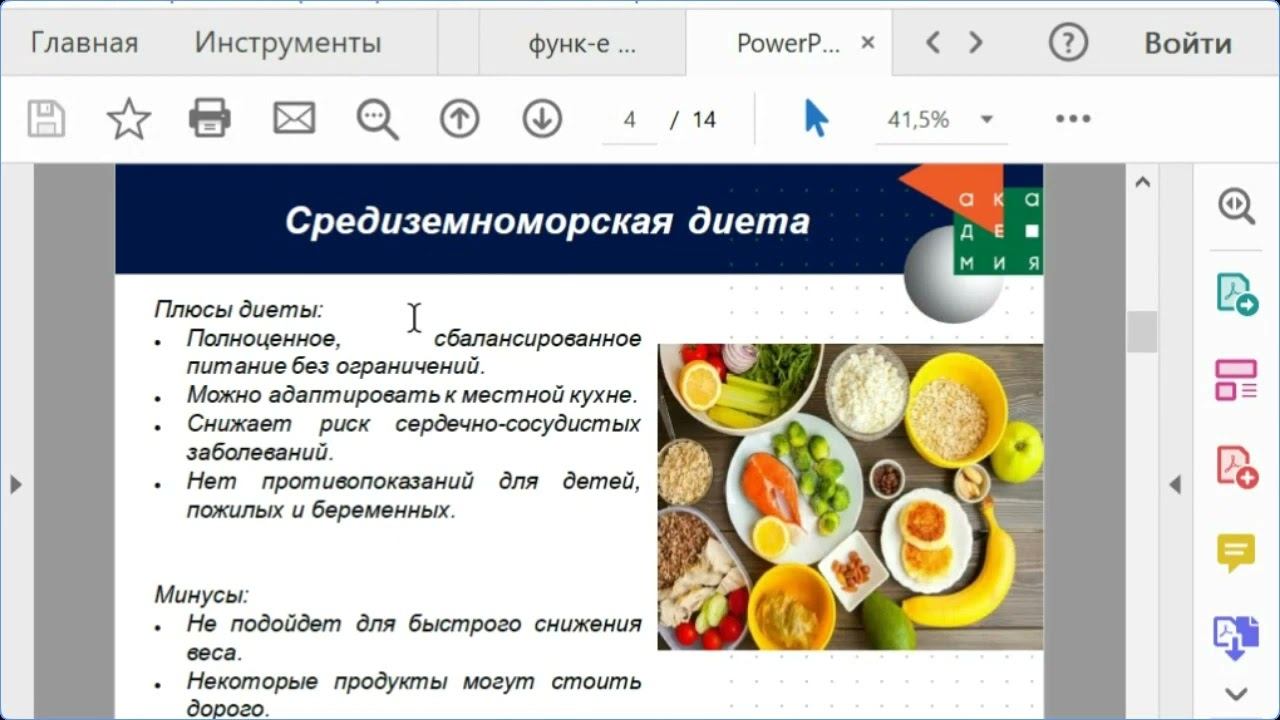Click the text Нет противопоказаний для детей

(x=413, y=481)
